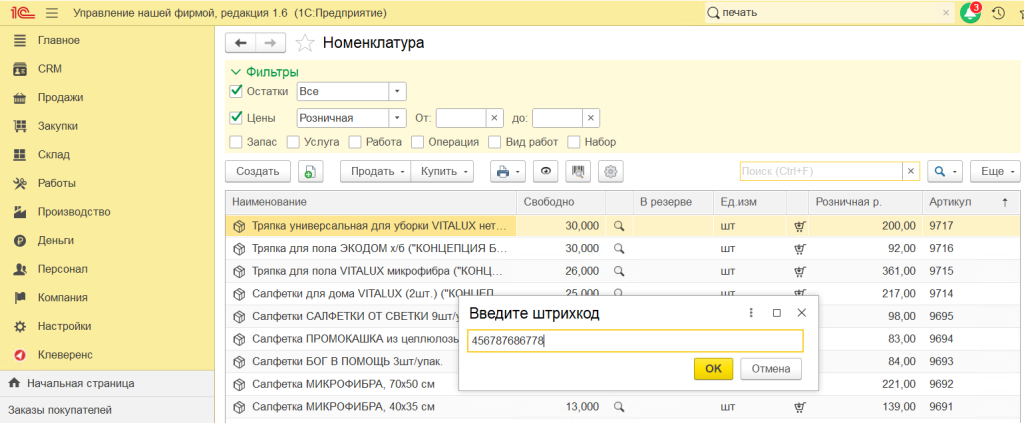Sort by the Наименование column header

(371, 202)
